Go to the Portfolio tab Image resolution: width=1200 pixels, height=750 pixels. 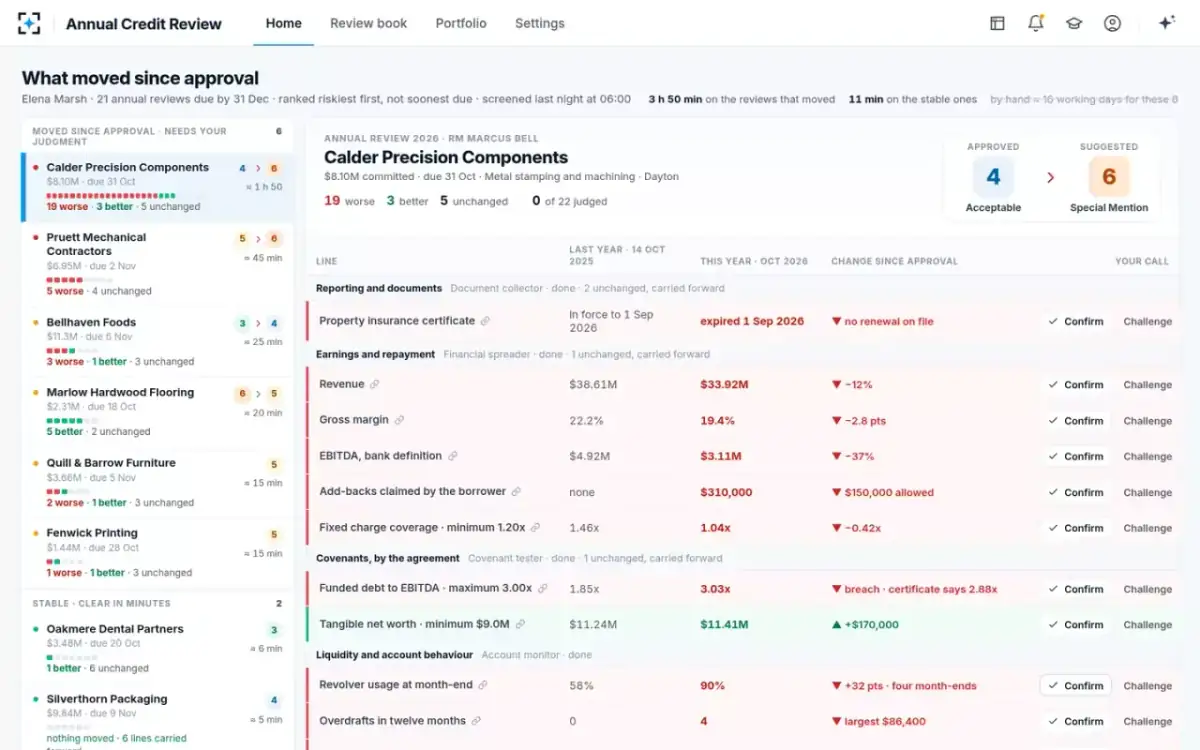[x=461, y=23]
